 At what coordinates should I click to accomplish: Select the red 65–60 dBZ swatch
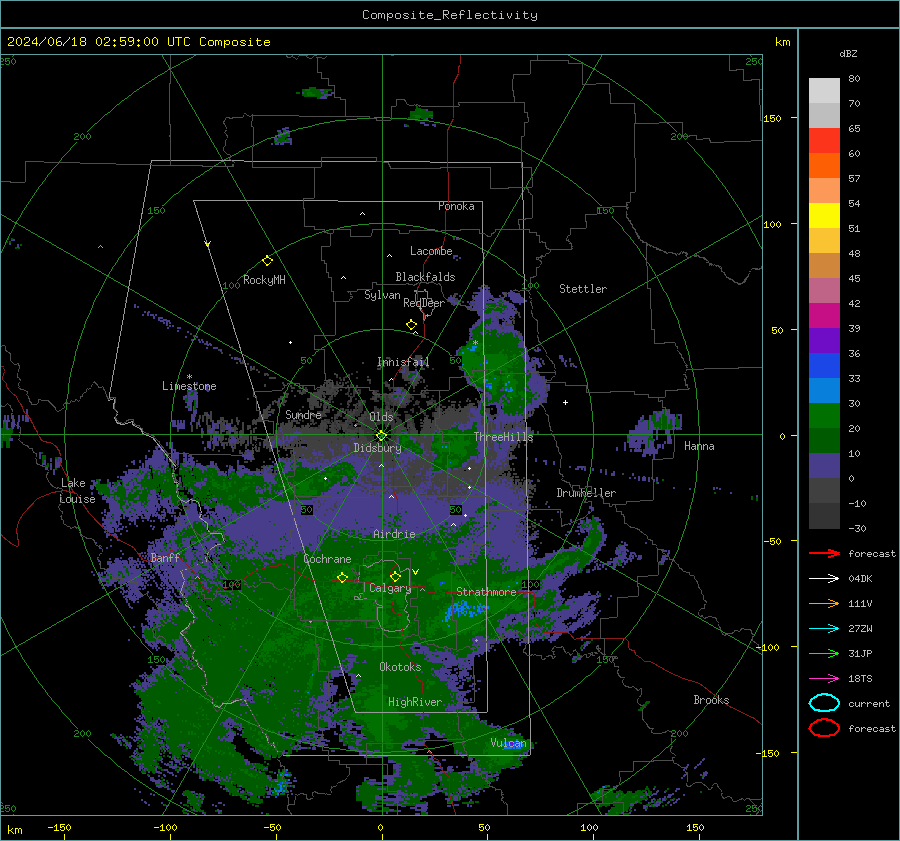pyautogui.click(x=824, y=141)
